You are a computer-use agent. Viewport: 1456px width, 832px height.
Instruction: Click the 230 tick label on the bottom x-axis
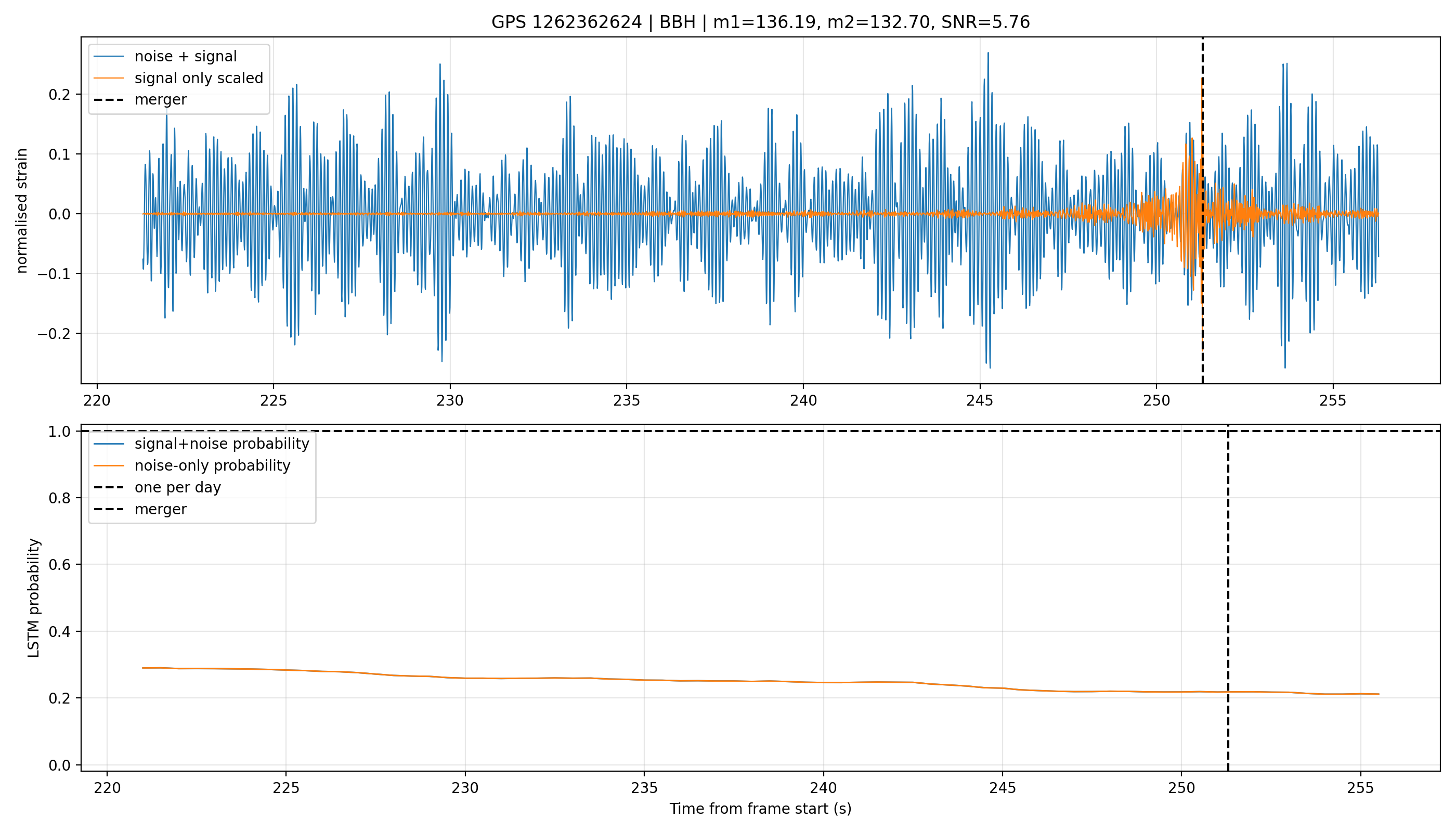(465, 788)
